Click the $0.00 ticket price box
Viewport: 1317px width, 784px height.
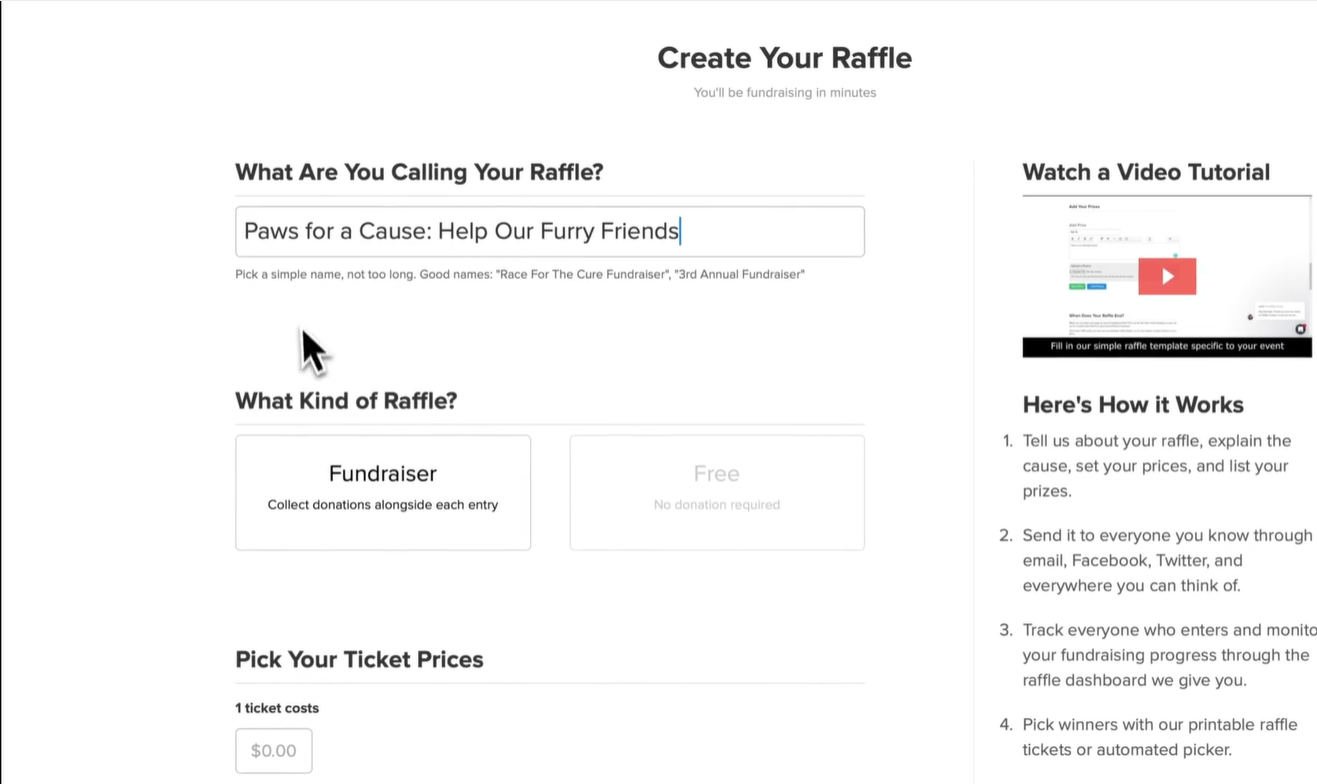tap(273, 750)
